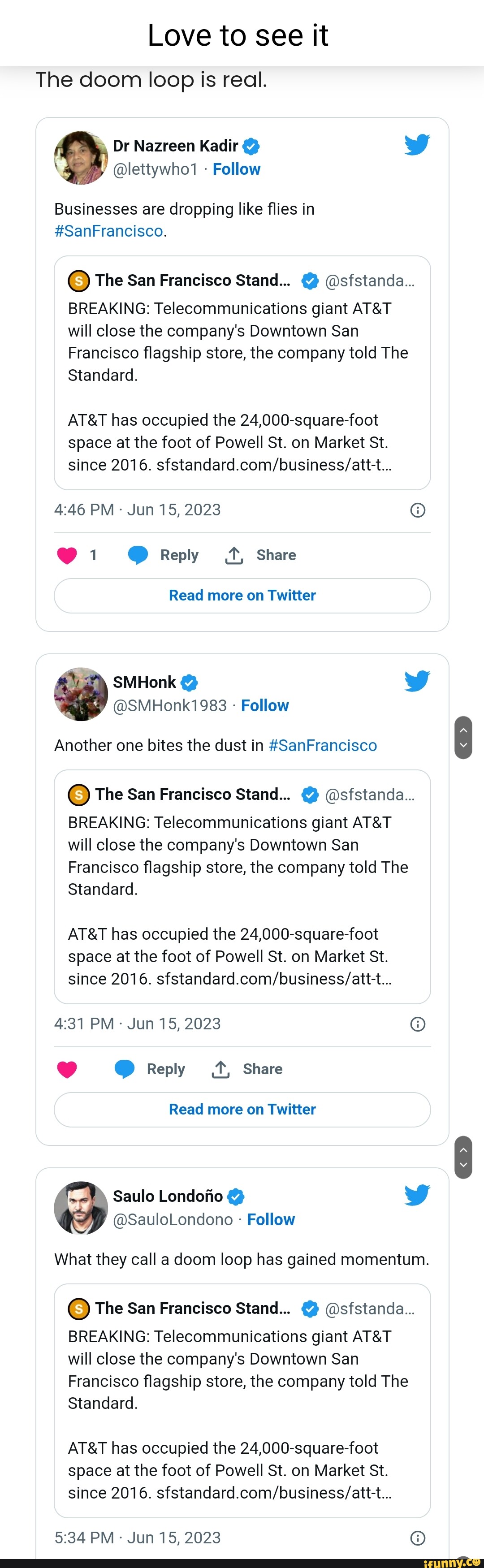
Task: Open the #SanFrancisco hashtag in SMHonk's tweet
Action: pos(323,745)
